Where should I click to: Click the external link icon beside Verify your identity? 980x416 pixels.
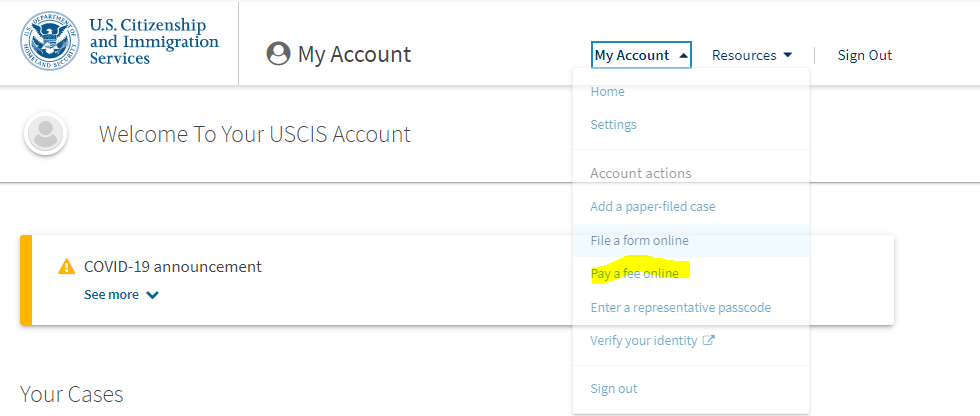(x=708, y=340)
